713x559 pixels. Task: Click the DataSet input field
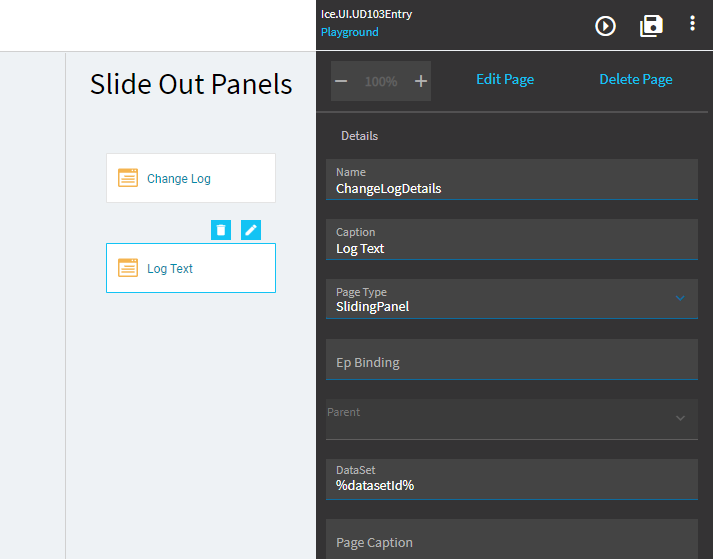tap(512, 479)
